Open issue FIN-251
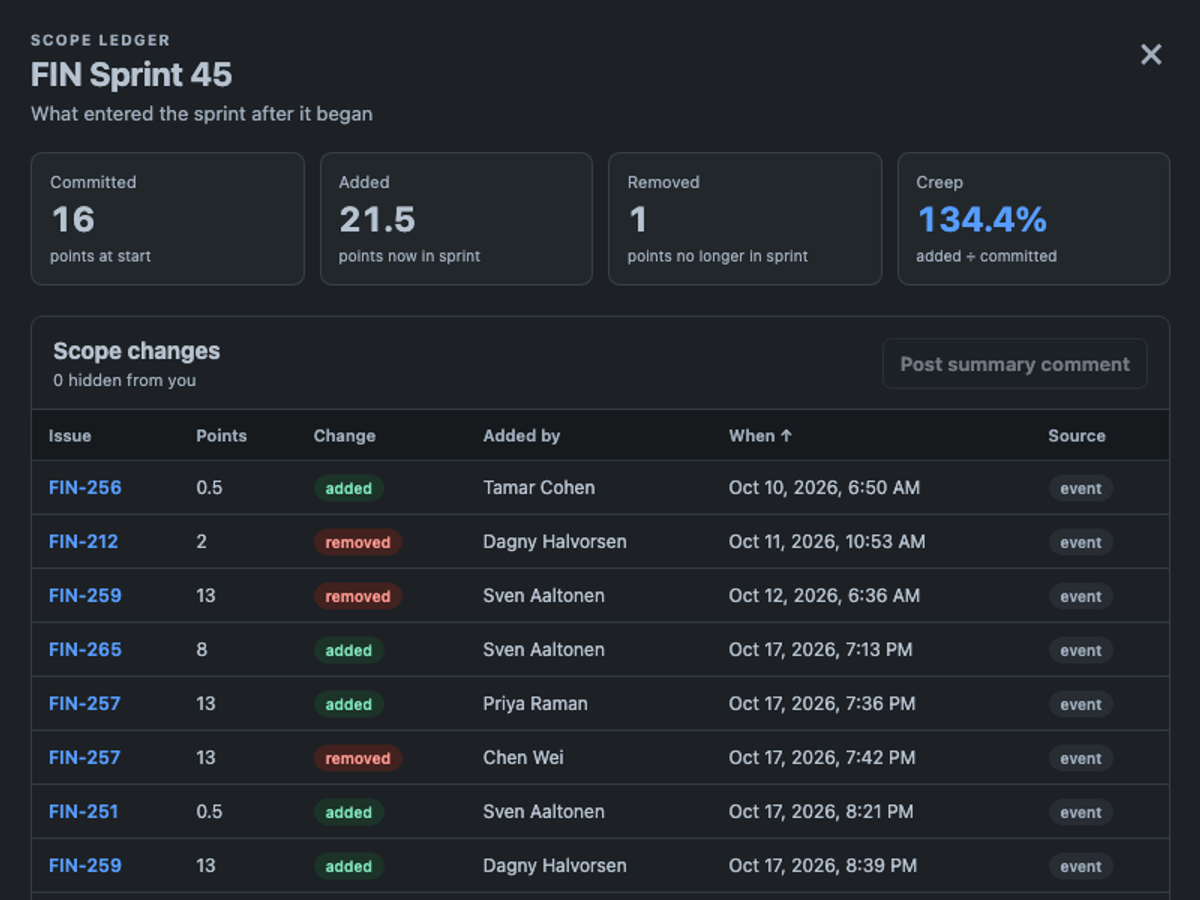The height and width of the screenshot is (900, 1200). pyautogui.click(x=83, y=812)
